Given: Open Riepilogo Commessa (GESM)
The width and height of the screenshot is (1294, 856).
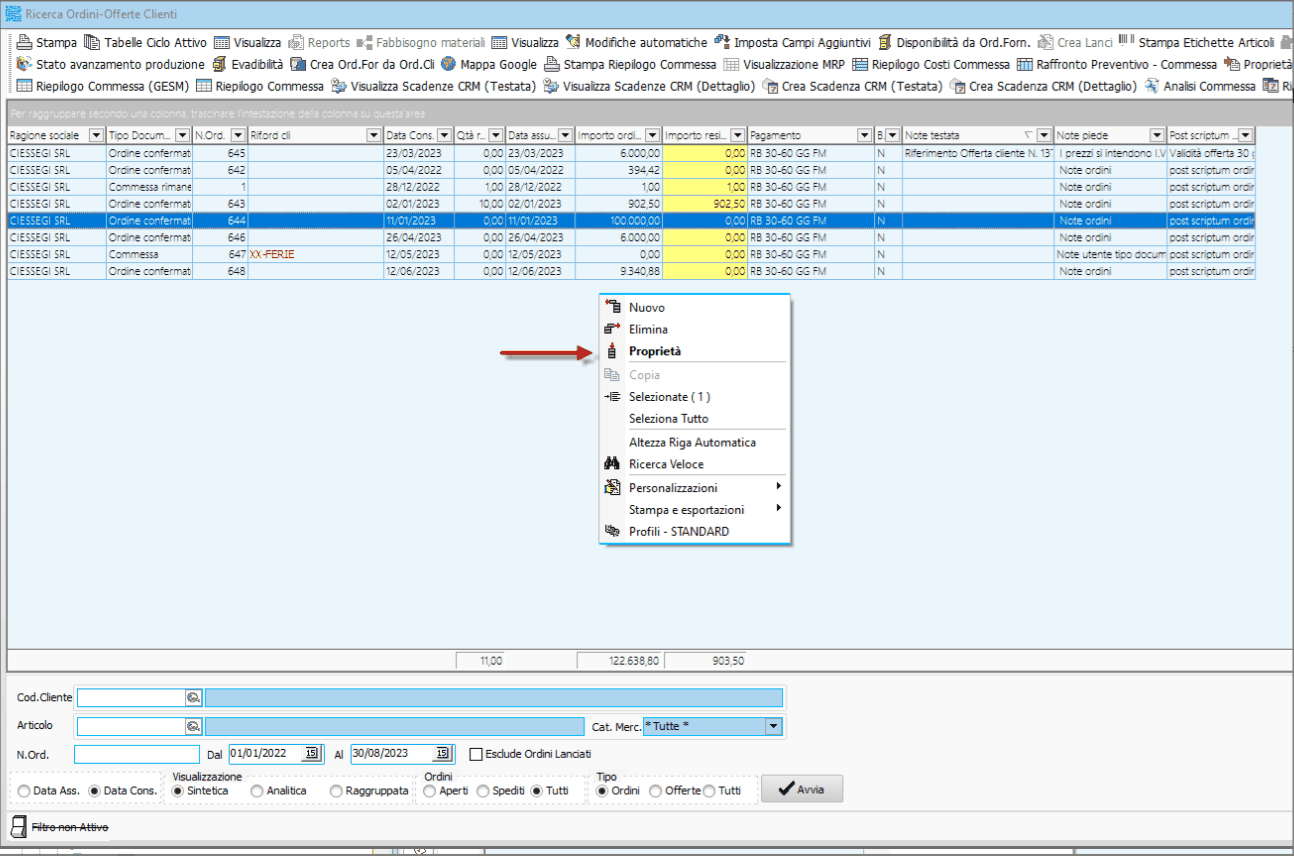Looking at the screenshot, I should pyautogui.click(x=103, y=86).
